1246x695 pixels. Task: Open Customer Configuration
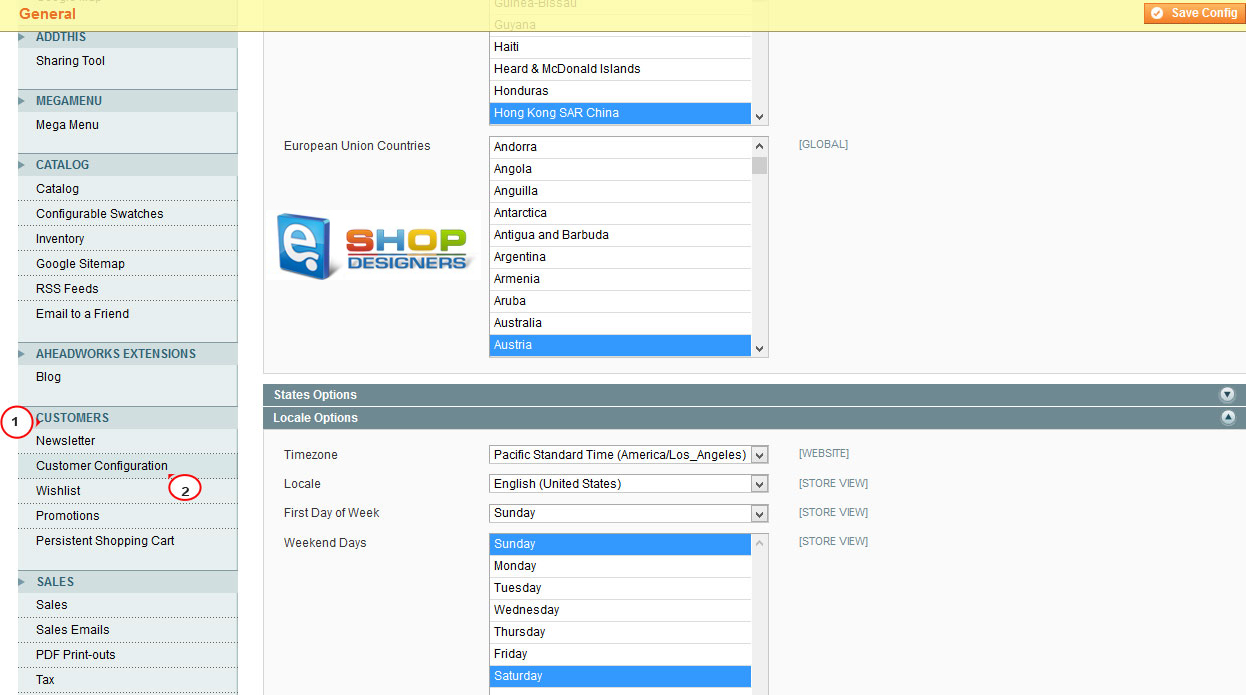coord(101,466)
